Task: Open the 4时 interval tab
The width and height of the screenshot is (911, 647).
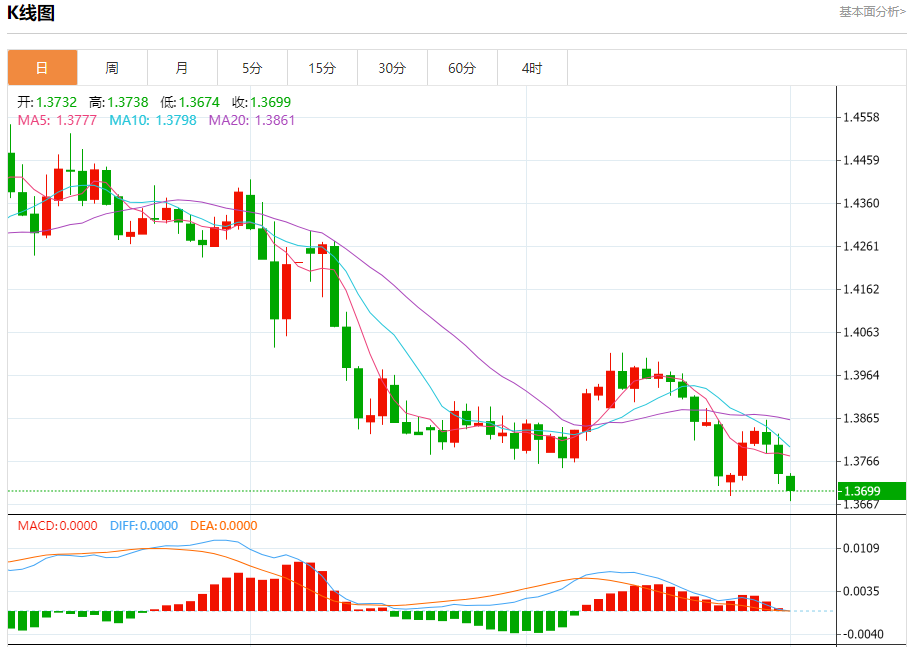Action: pos(532,68)
